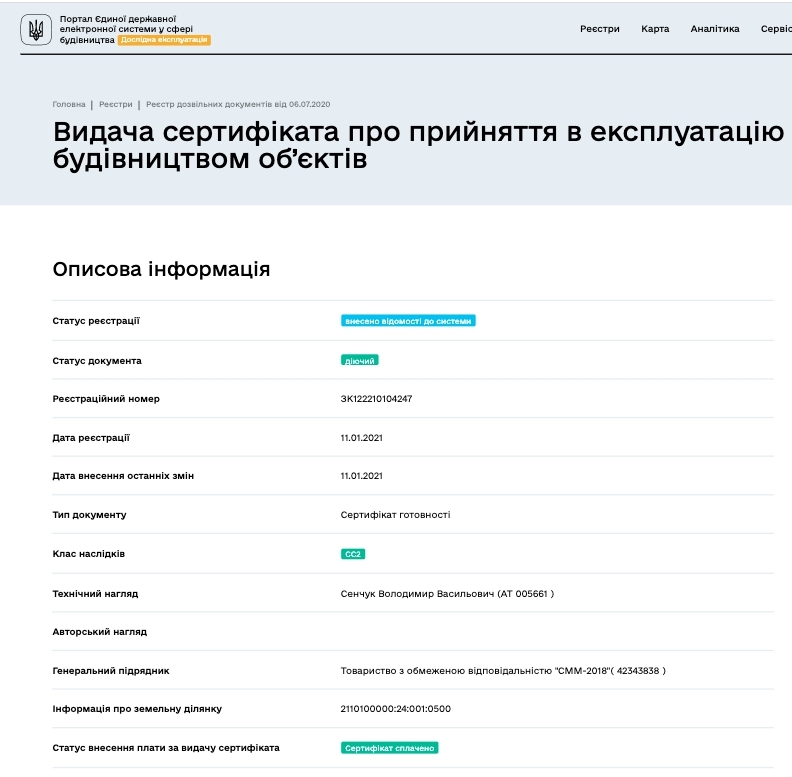The height and width of the screenshot is (777, 792).
Task: Click the 'Технічний нагляд' label
Action: pyautogui.click(x=95, y=594)
